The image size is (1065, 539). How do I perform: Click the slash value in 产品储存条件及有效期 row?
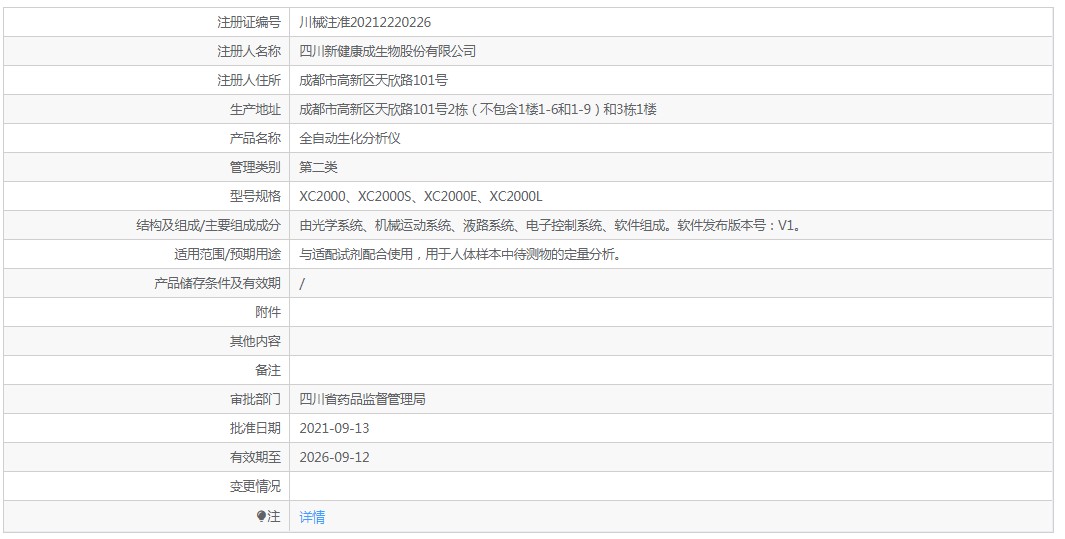pyautogui.click(x=302, y=284)
